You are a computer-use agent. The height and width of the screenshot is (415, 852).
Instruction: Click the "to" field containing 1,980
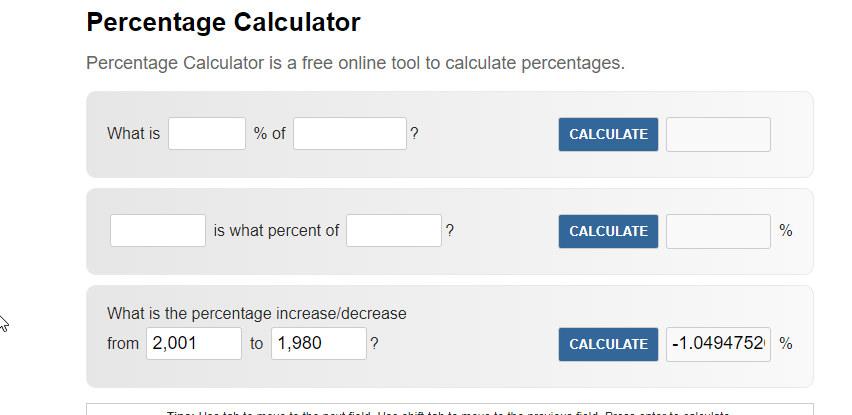(318, 344)
